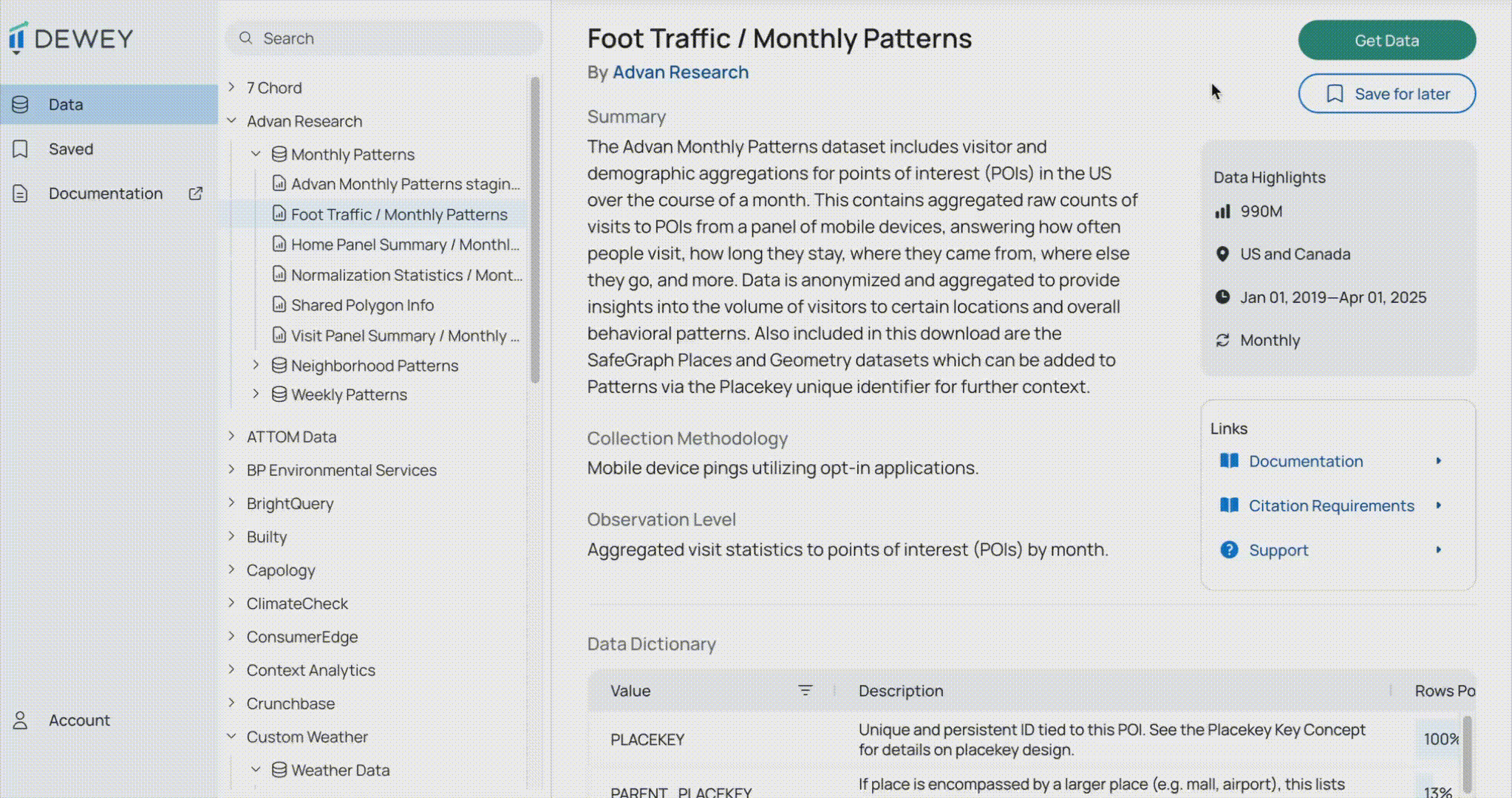Expand the Weekly Patterns group

tap(256, 394)
